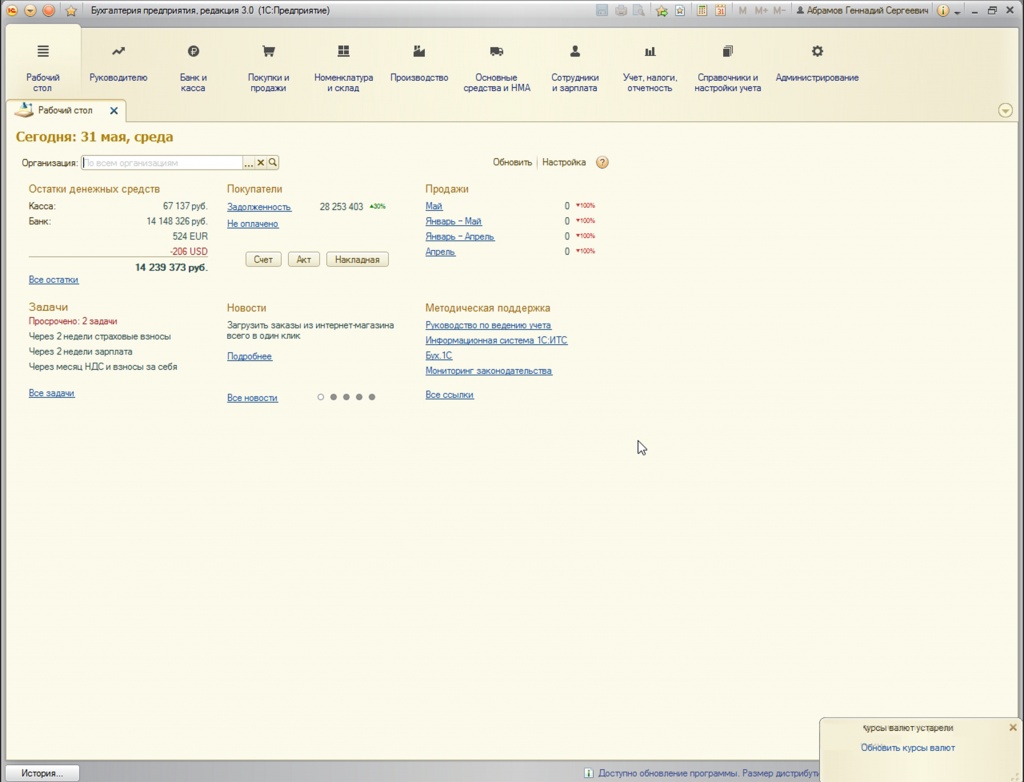This screenshot has height=782, width=1024.
Task: Click the round orange button in title bar
Action: click(x=49, y=10)
